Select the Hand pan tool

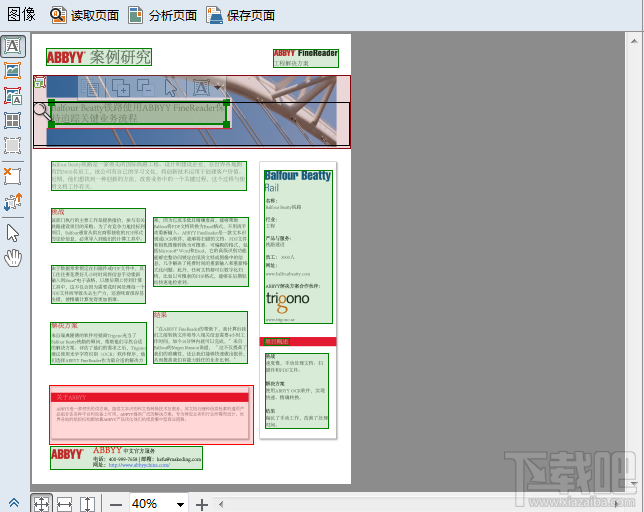click(x=13, y=258)
